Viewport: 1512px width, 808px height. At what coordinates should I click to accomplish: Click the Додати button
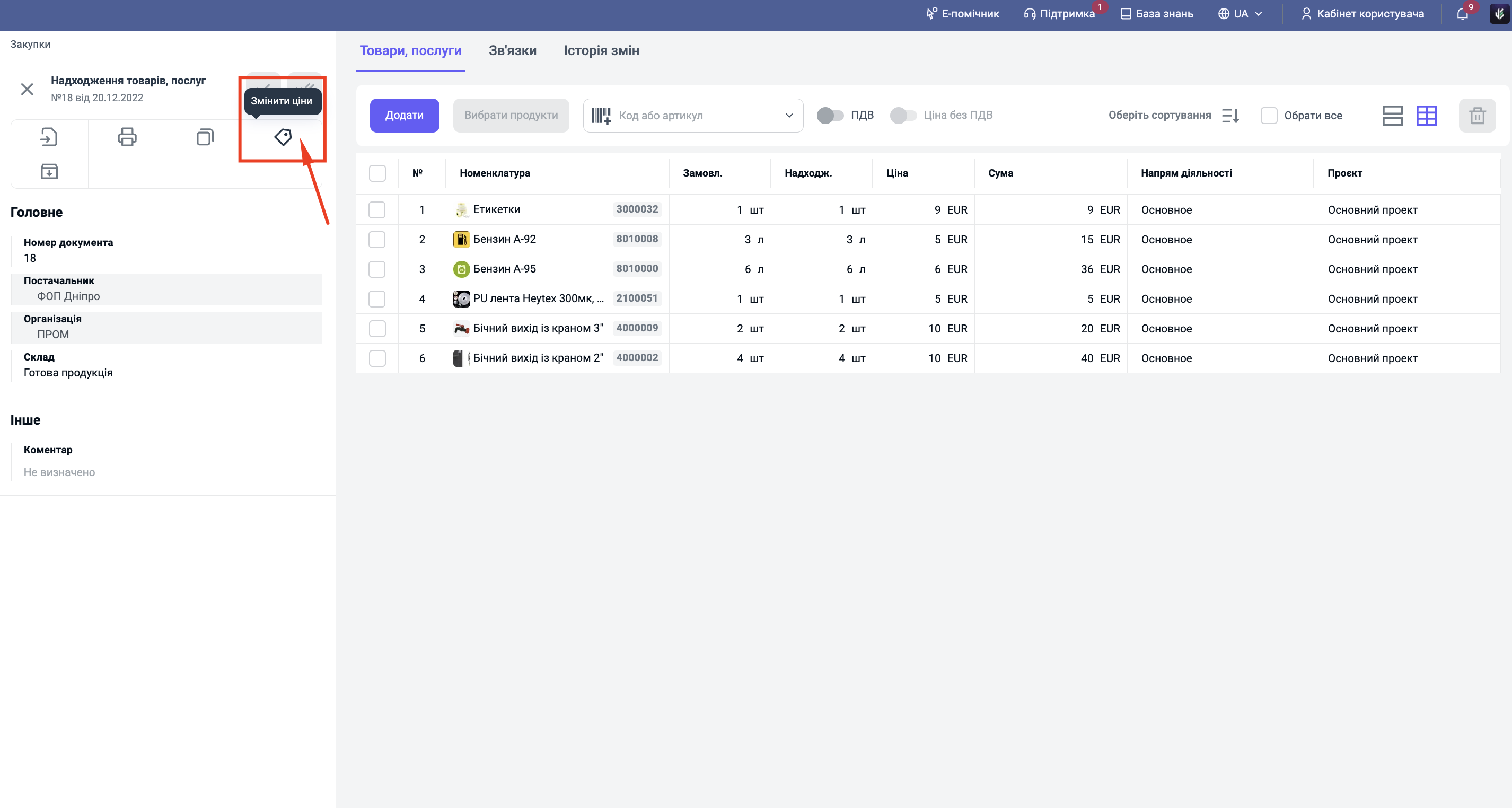tap(404, 116)
